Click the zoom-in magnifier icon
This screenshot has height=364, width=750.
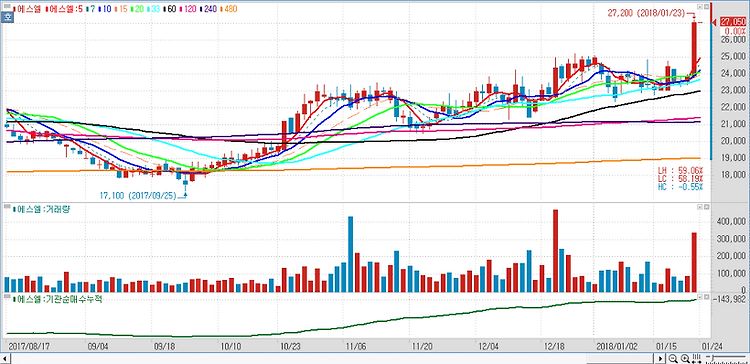(x=685, y=358)
